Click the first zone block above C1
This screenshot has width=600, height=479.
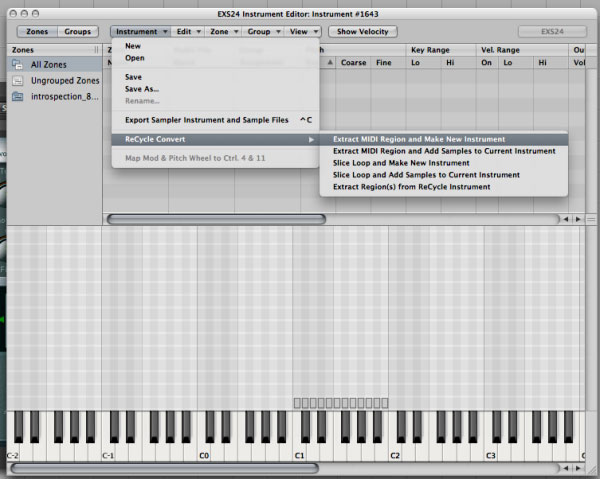coord(297,403)
